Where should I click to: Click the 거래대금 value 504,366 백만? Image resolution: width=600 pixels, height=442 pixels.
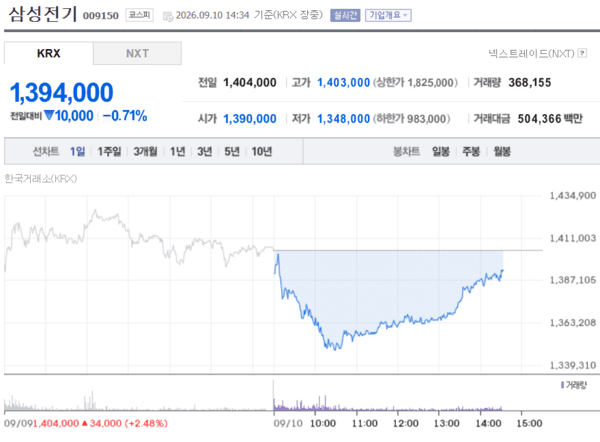point(550,119)
